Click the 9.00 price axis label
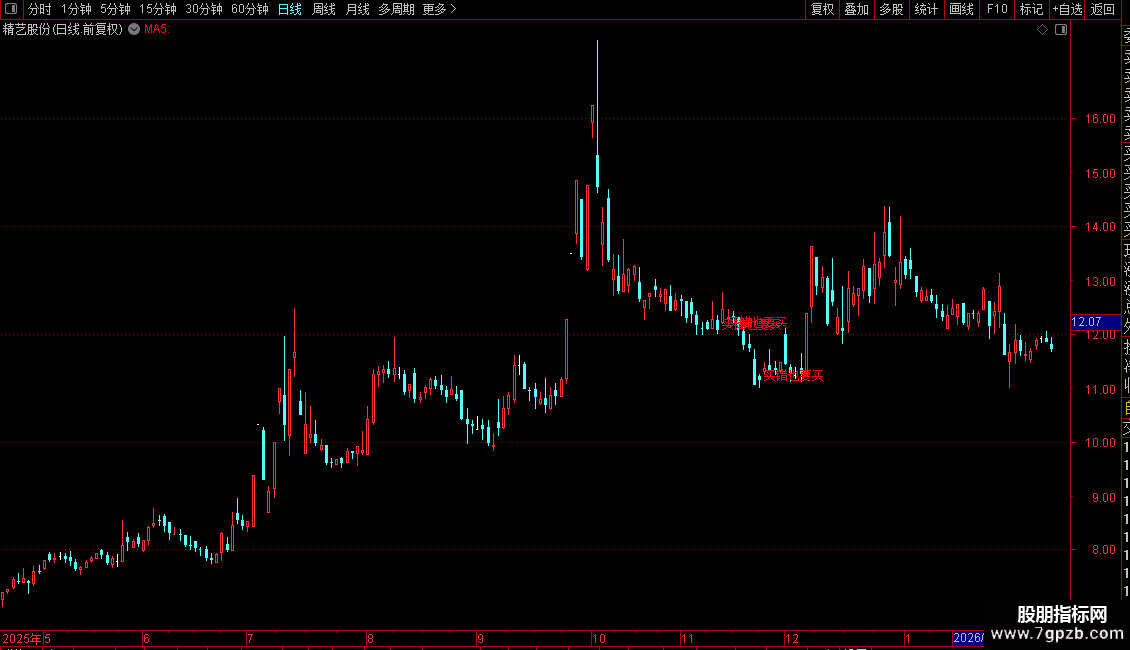Viewport: 1130px width, 650px height. (x=1103, y=498)
